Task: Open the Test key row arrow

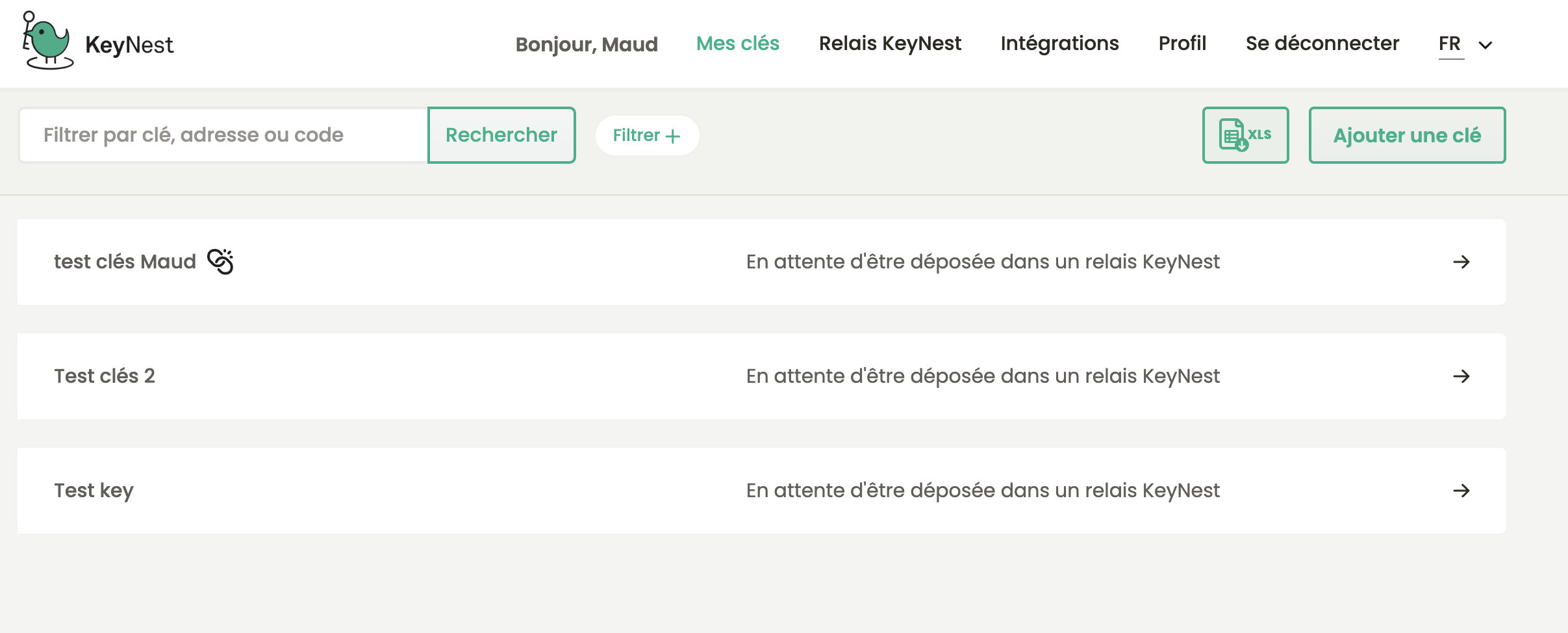Action: (1462, 491)
